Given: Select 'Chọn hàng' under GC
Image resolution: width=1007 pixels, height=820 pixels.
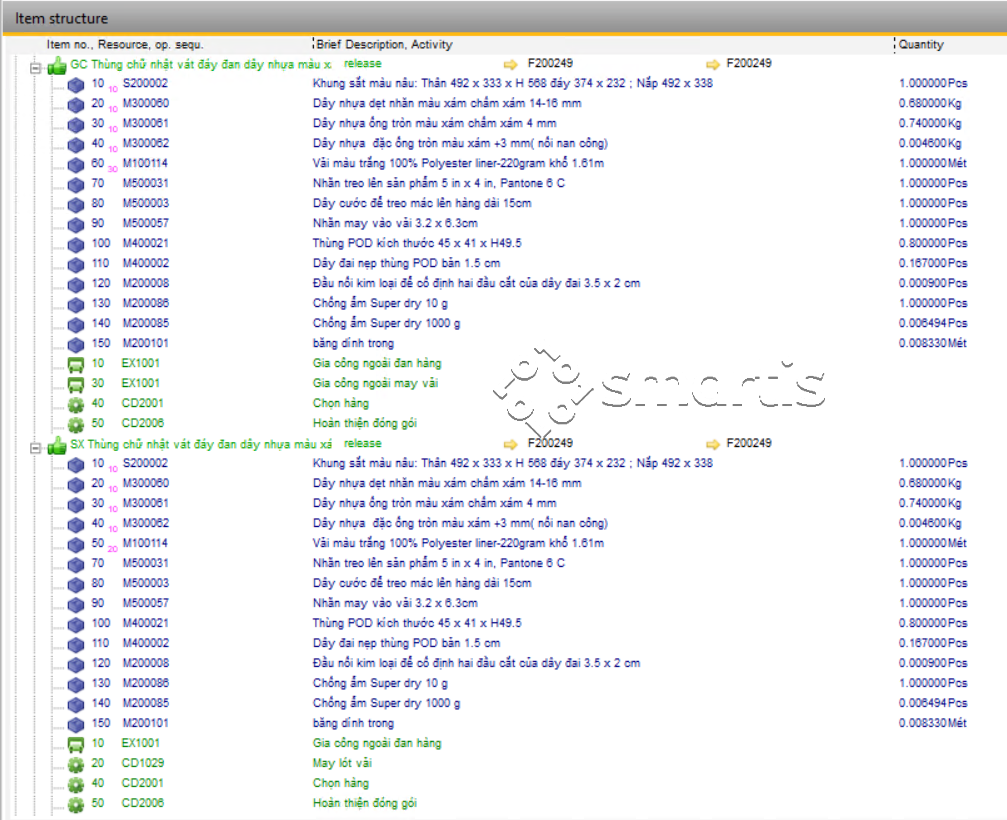Looking at the screenshot, I should (340, 403).
